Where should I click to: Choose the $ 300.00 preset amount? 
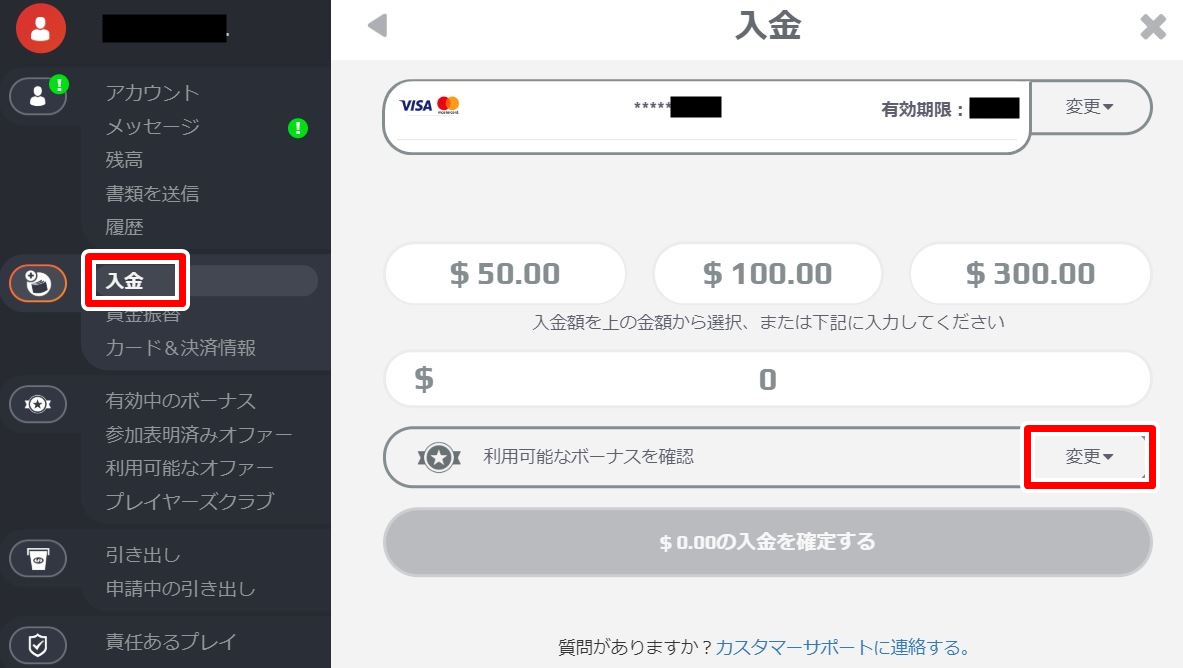click(1031, 273)
